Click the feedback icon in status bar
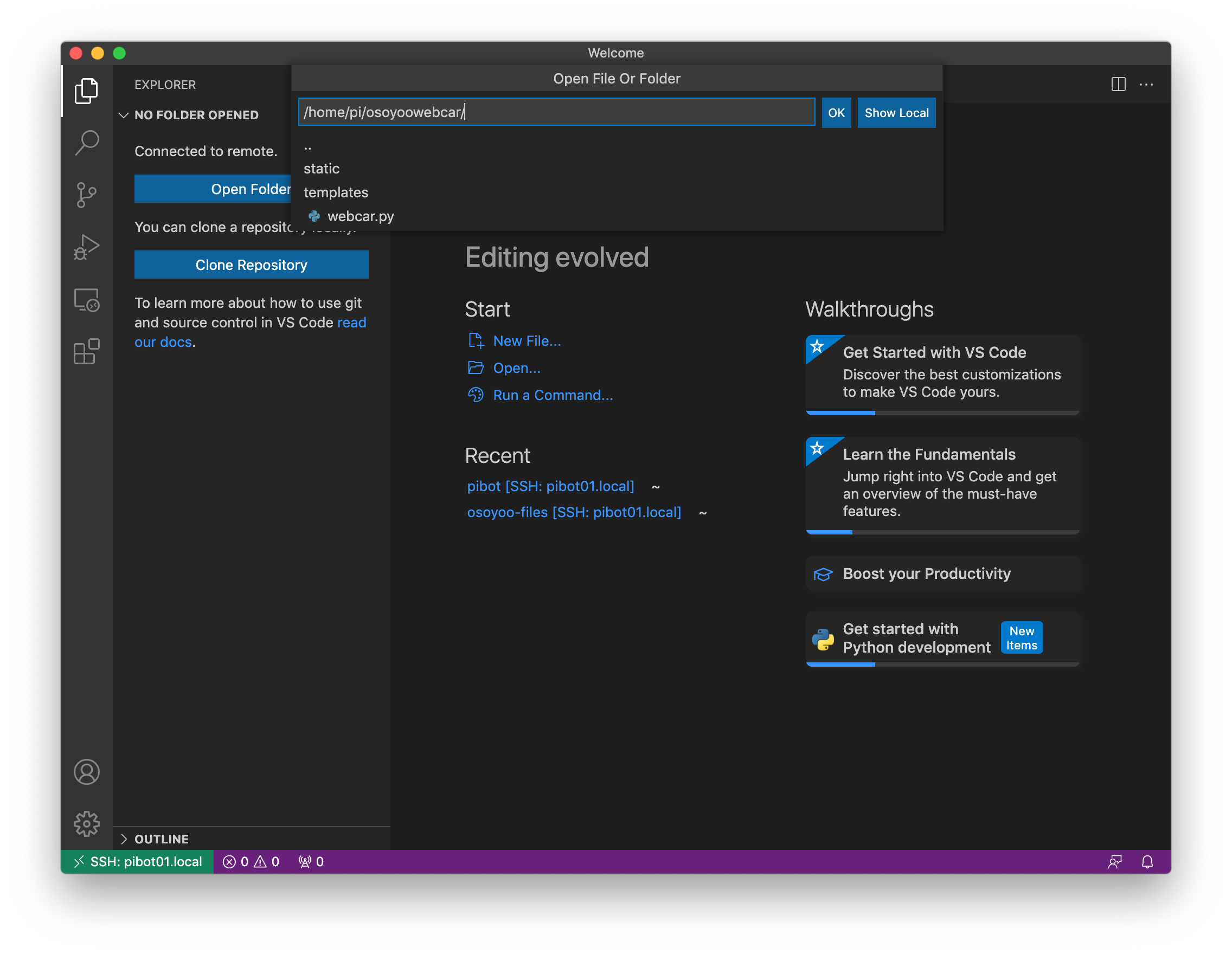 tap(1115, 861)
